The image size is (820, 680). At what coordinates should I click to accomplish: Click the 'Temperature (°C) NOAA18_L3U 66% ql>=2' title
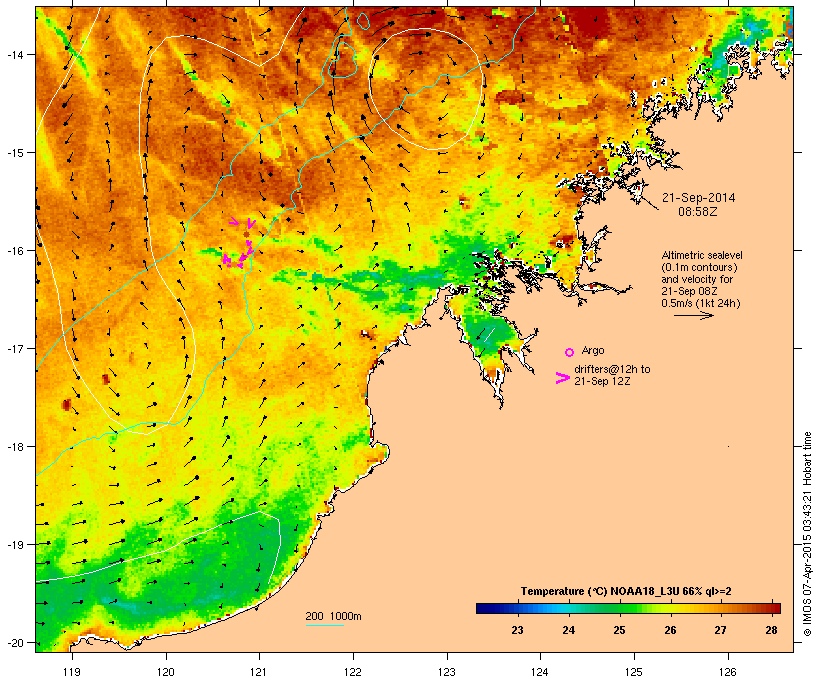[626, 591]
